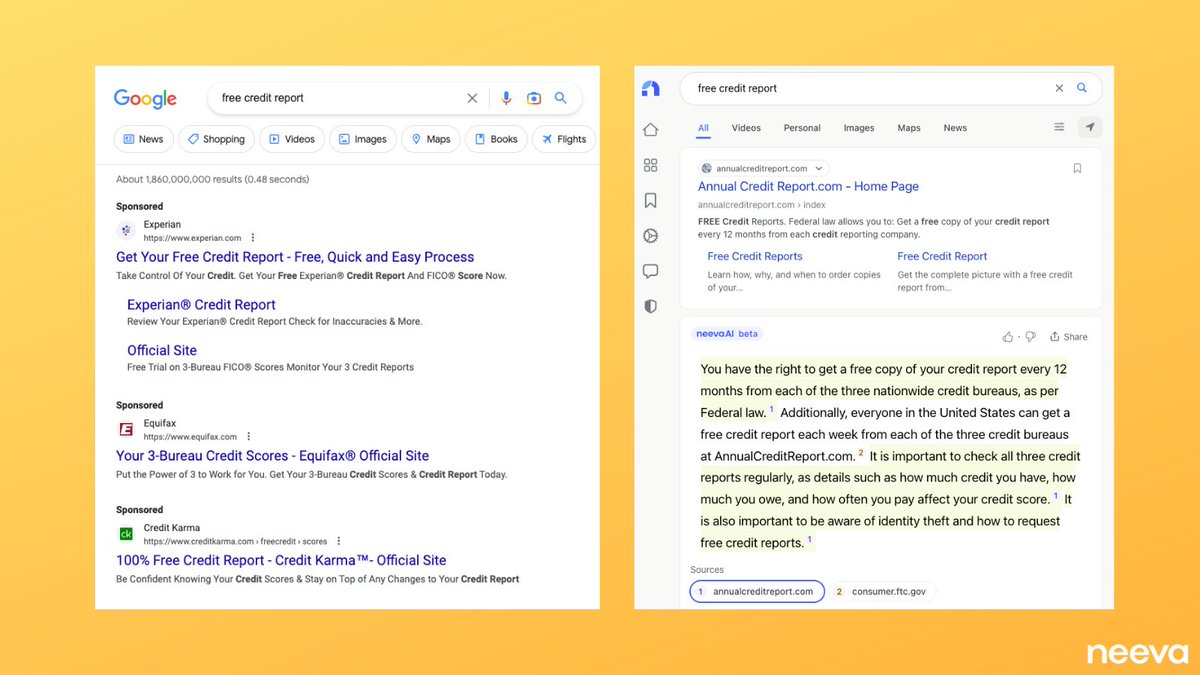The height and width of the screenshot is (675, 1200).
Task: Click citation 1 after 'Federal law.'
Action: click(x=771, y=409)
